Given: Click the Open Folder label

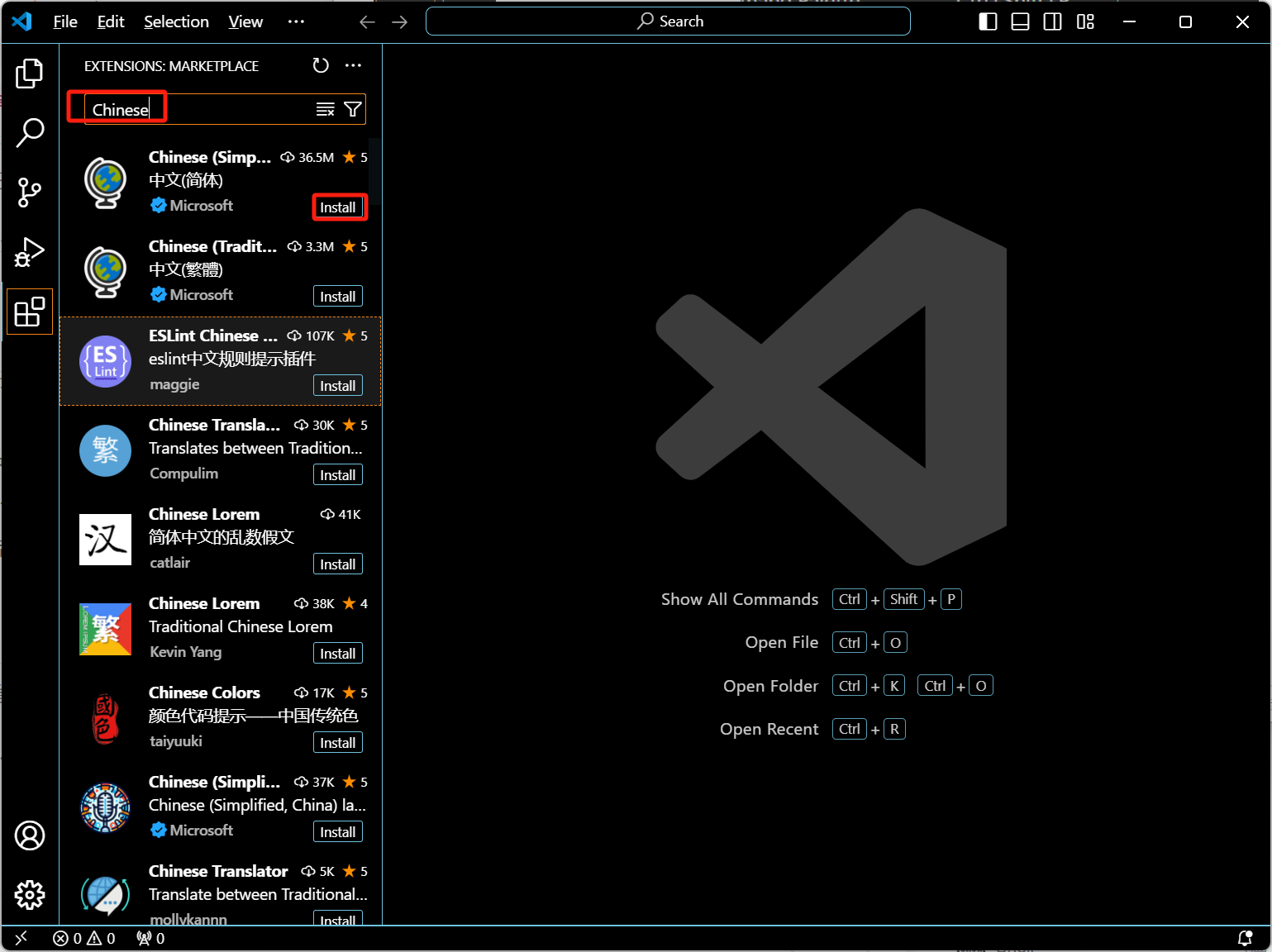Looking at the screenshot, I should click(x=770, y=686).
